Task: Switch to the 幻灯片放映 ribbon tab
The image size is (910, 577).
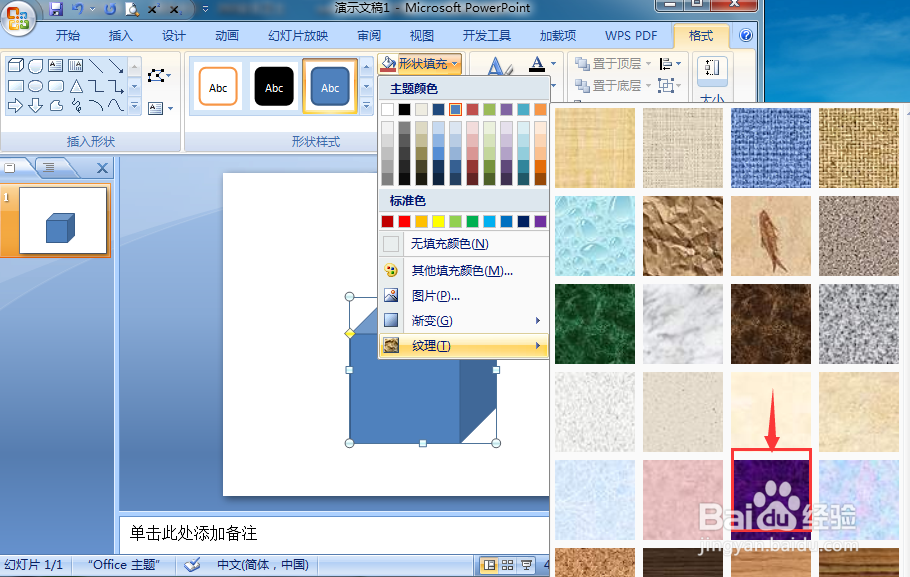Action: tap(298, 35)
